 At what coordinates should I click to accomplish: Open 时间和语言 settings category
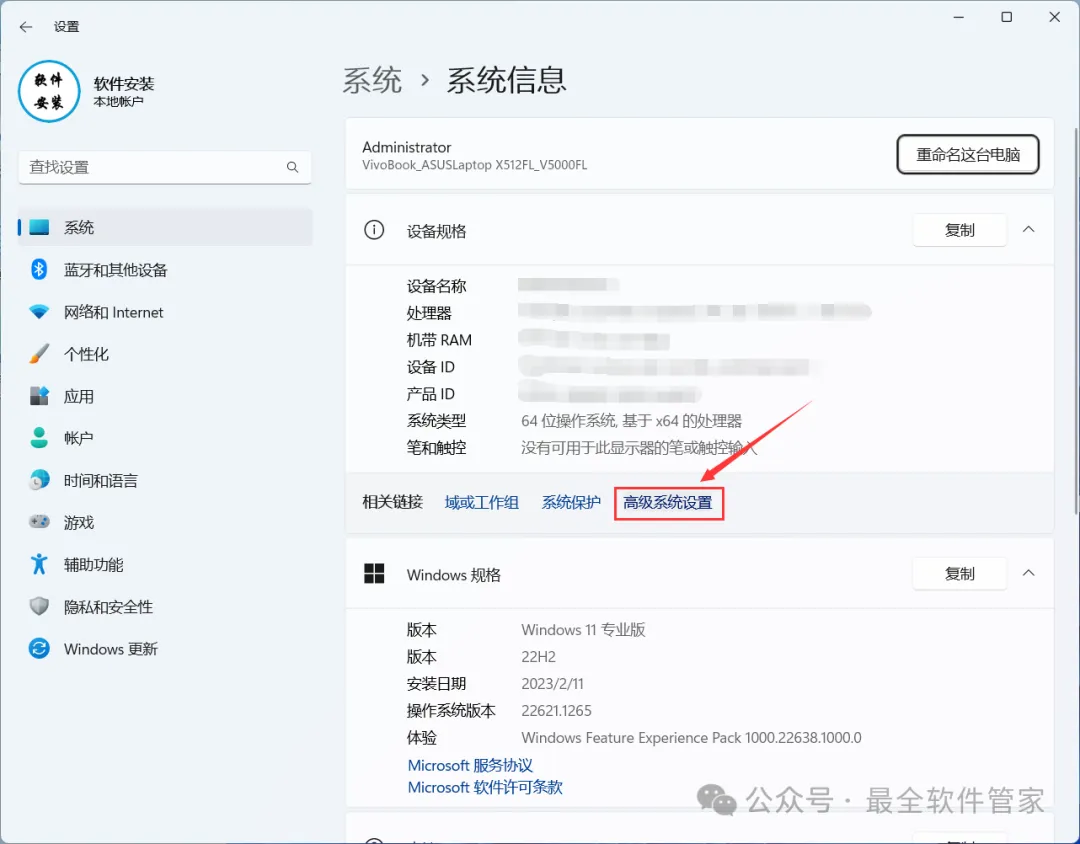coord(165,480)
